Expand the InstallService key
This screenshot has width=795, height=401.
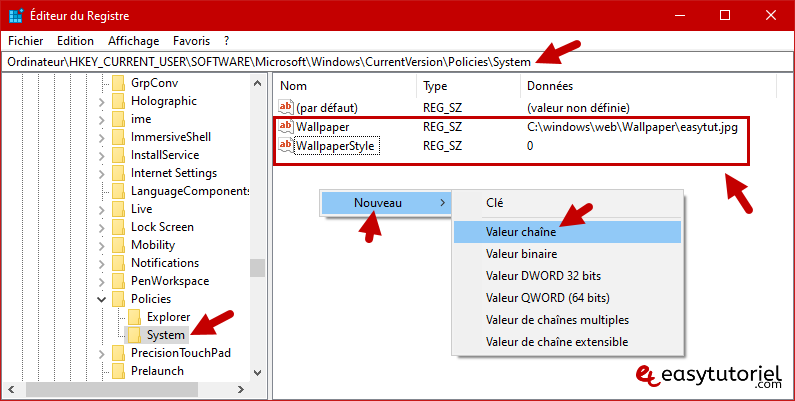101,156
